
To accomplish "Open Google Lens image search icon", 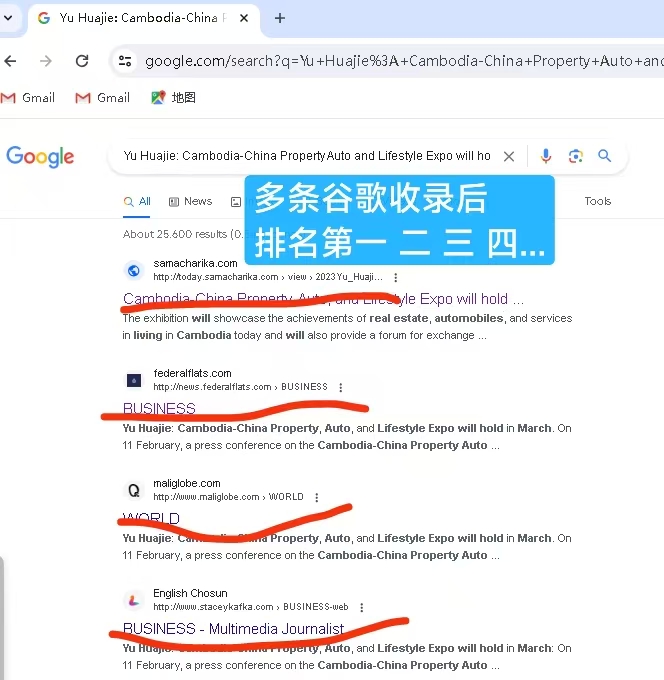I will point(576,156).
